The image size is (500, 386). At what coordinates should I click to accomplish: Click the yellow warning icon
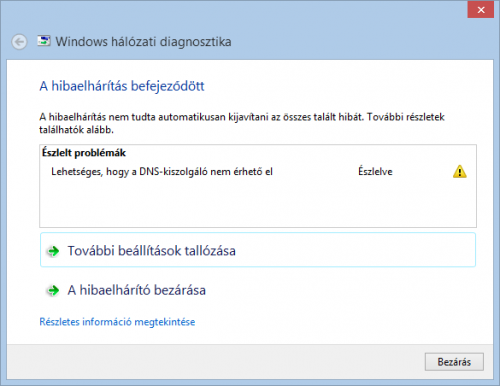(x=460, y=172)
